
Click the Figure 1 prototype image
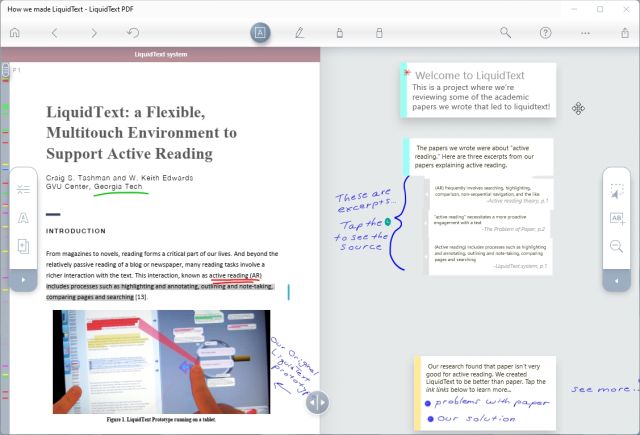point(161,362)
